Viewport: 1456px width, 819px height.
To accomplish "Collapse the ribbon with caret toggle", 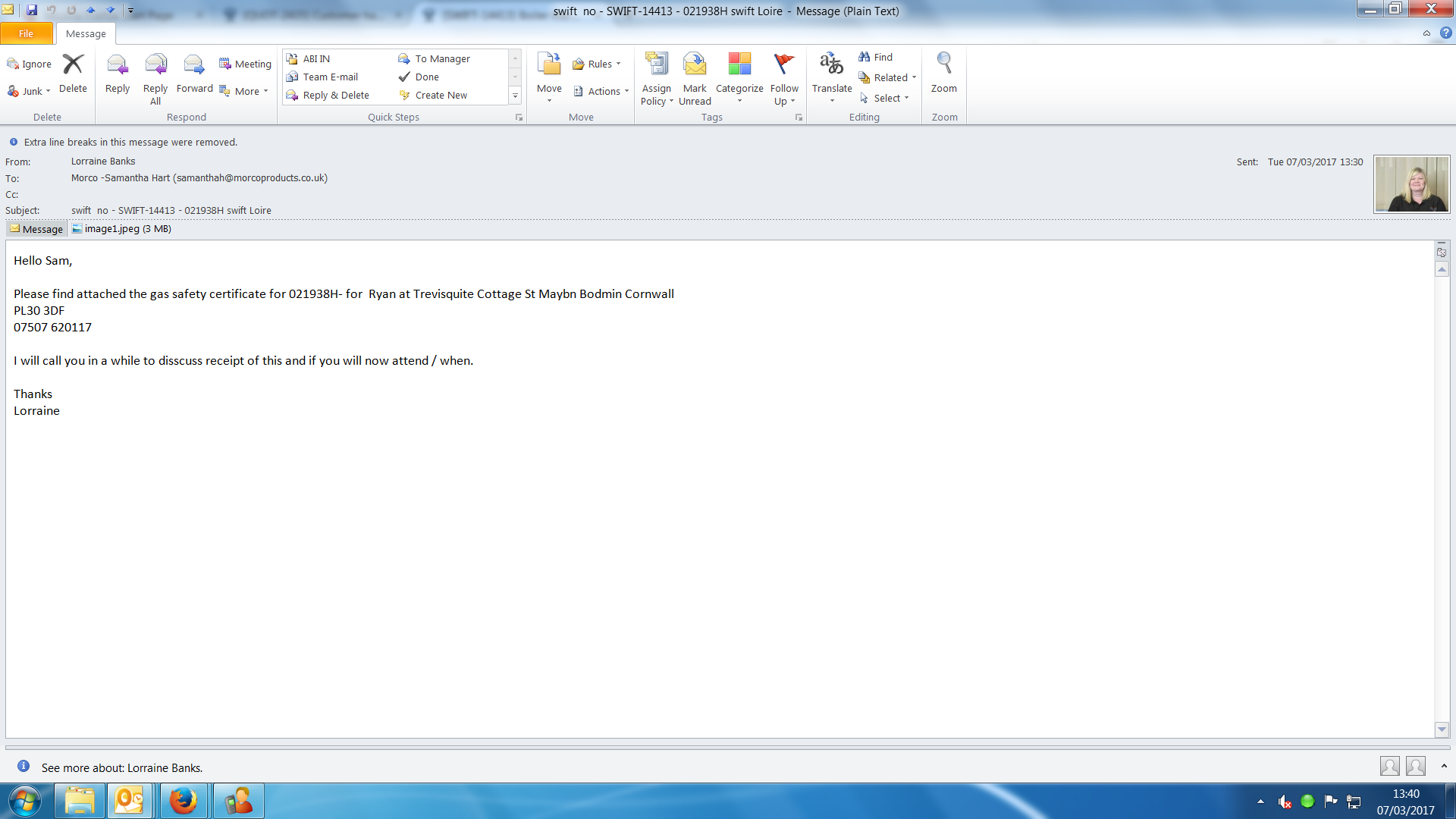I will coord(1426,33).
